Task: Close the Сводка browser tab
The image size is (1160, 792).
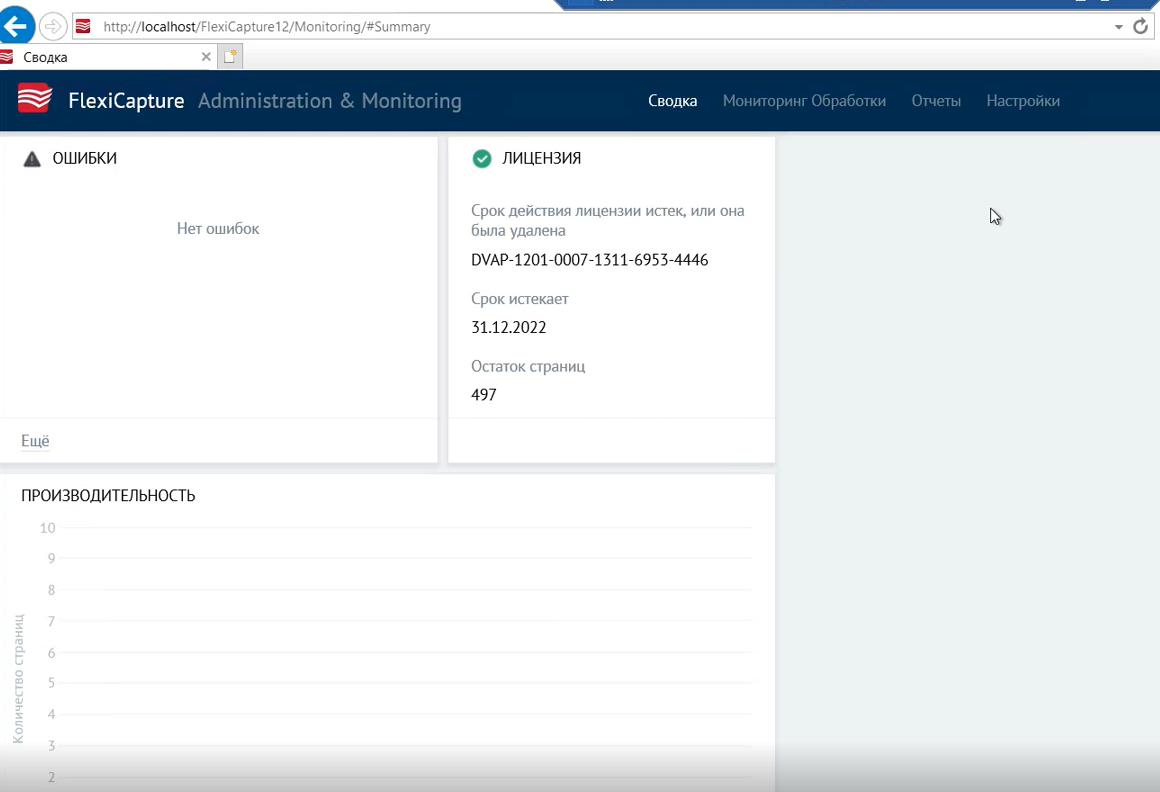Action: [x=206, y=57]
